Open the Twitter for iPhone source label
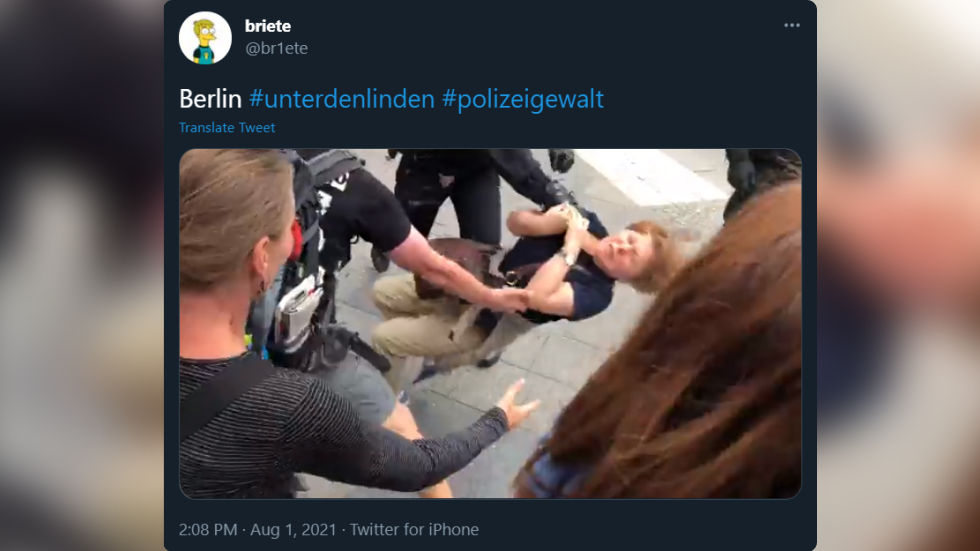 pos(414,530)
